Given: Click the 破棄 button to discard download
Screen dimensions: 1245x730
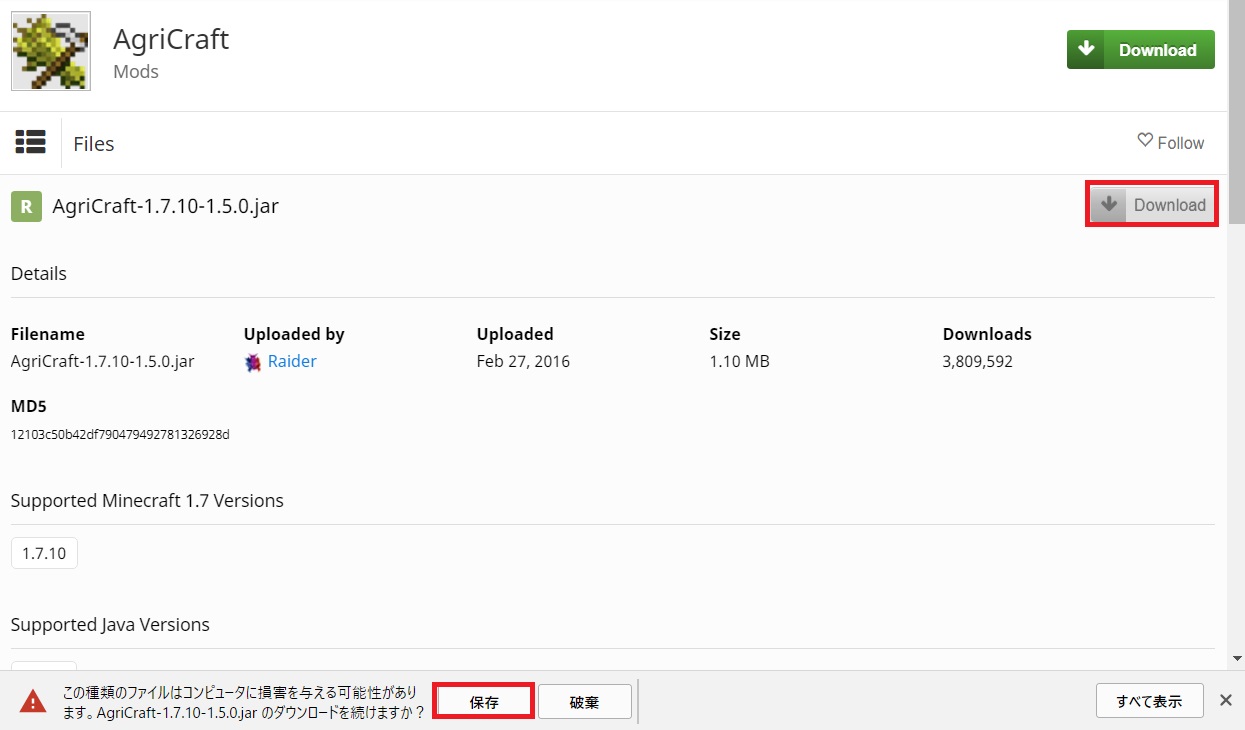Looking at the screenshot, I should [x=585, y=702].
